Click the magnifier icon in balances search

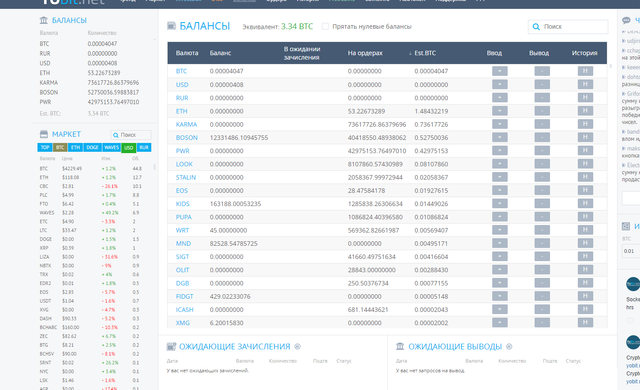(536, 27)
